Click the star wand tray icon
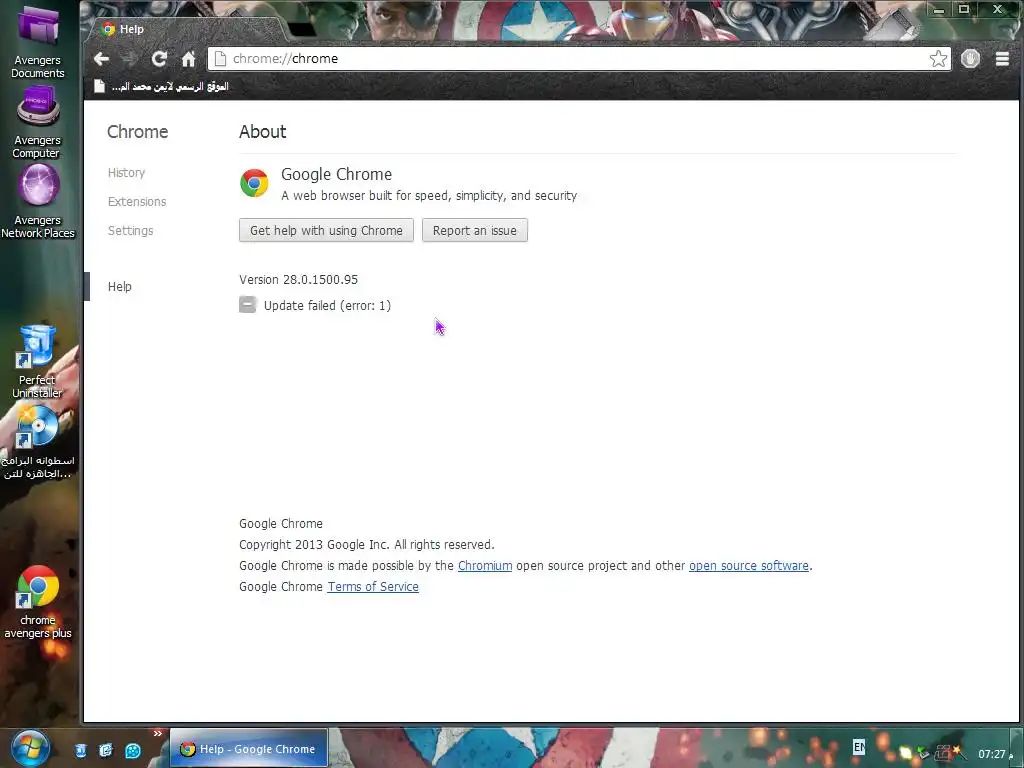The image size is (1024, 768). click(958, 752)
